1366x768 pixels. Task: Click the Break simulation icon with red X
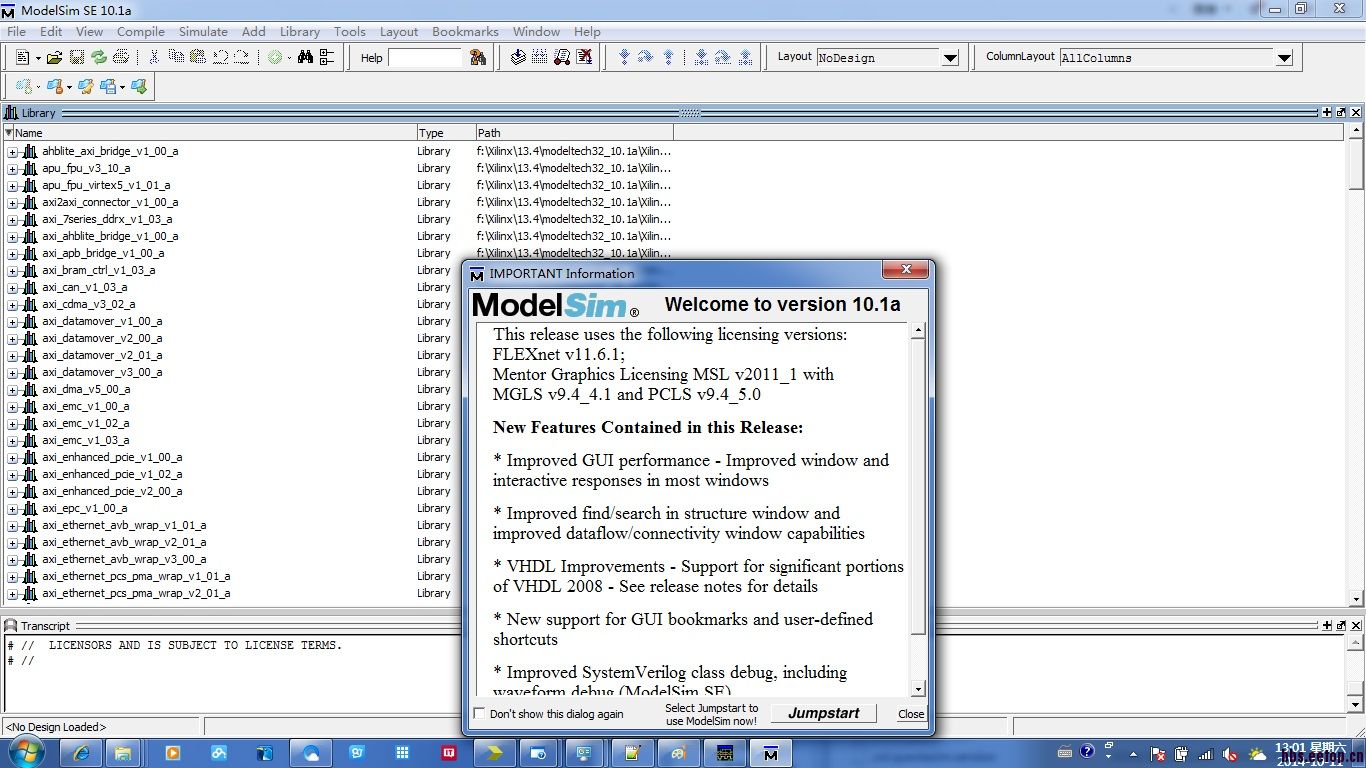point(584,58)
